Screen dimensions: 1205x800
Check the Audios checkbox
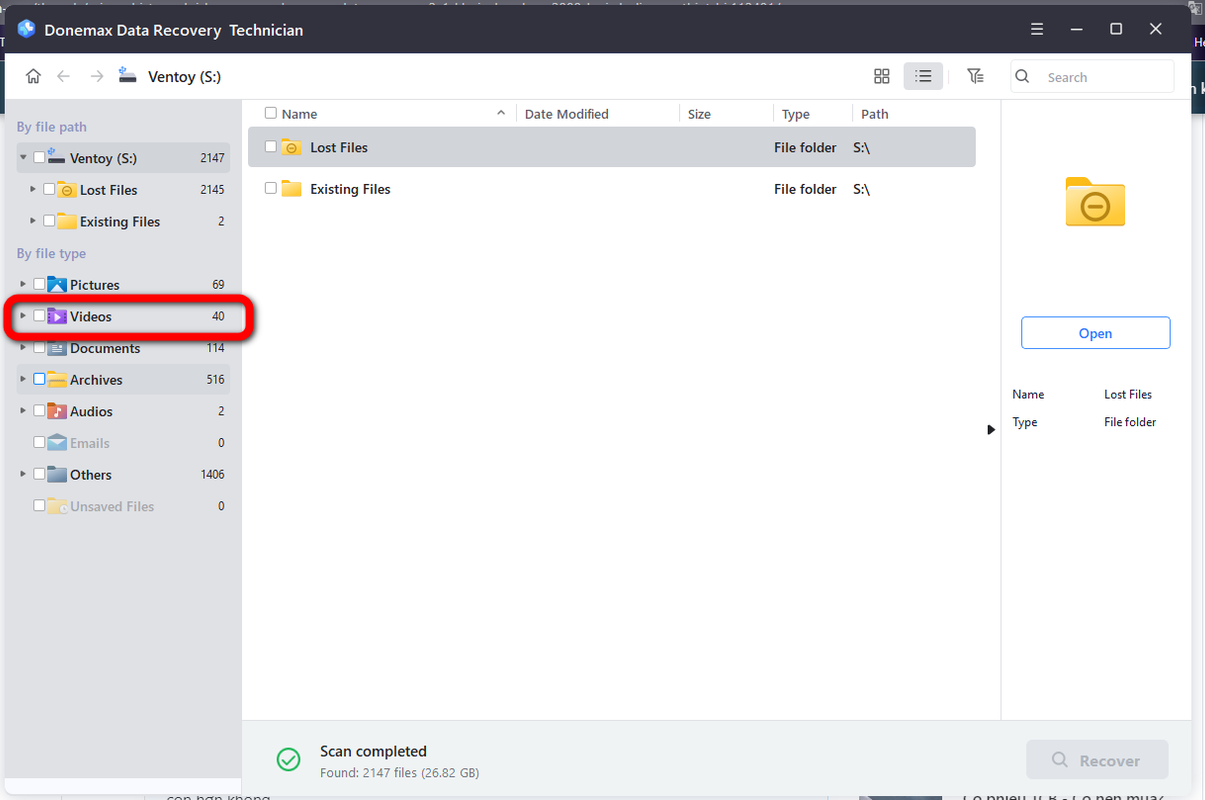[x=39, y=411]
